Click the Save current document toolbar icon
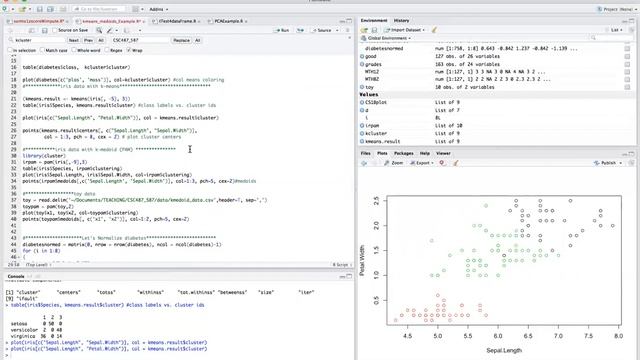640x360 pixels. pos(40,9)
